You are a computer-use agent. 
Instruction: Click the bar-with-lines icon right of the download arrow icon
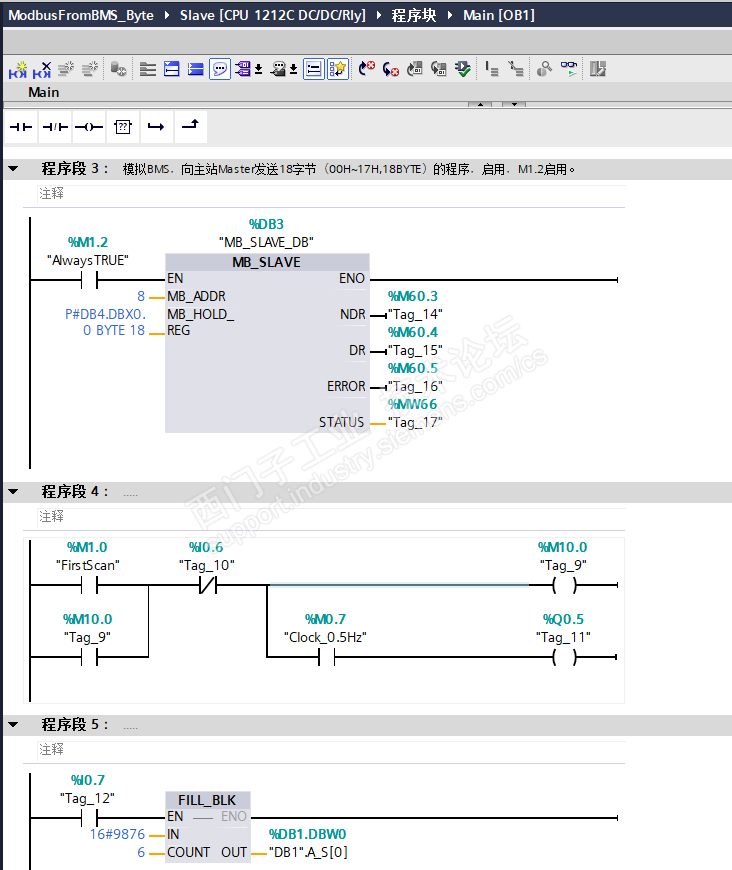coord(492,69)
